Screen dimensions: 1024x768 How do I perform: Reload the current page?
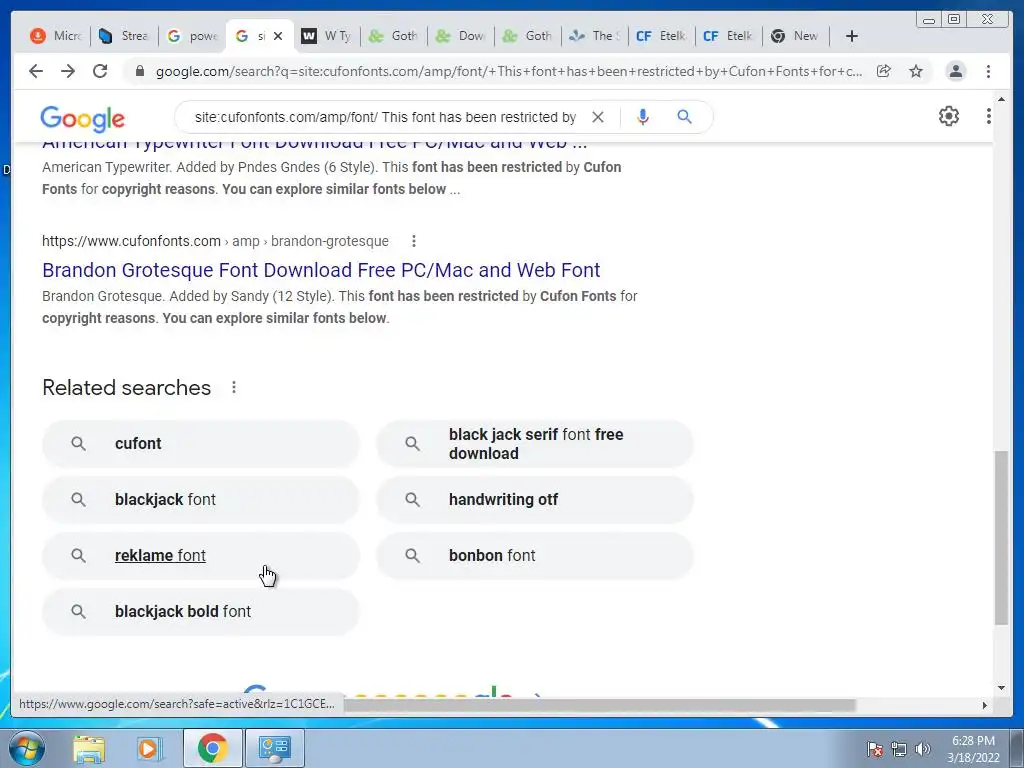[100, 71]
